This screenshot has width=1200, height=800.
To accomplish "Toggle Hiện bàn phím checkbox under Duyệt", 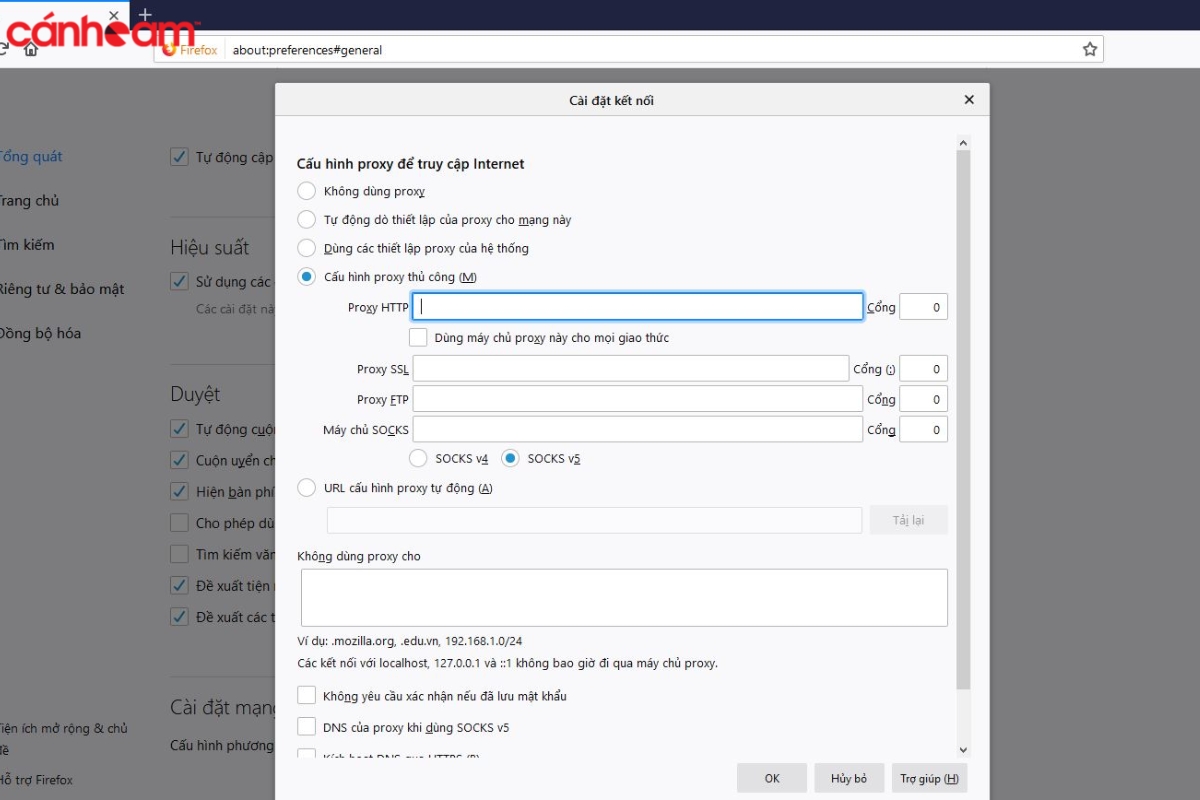I will [179, 491].
